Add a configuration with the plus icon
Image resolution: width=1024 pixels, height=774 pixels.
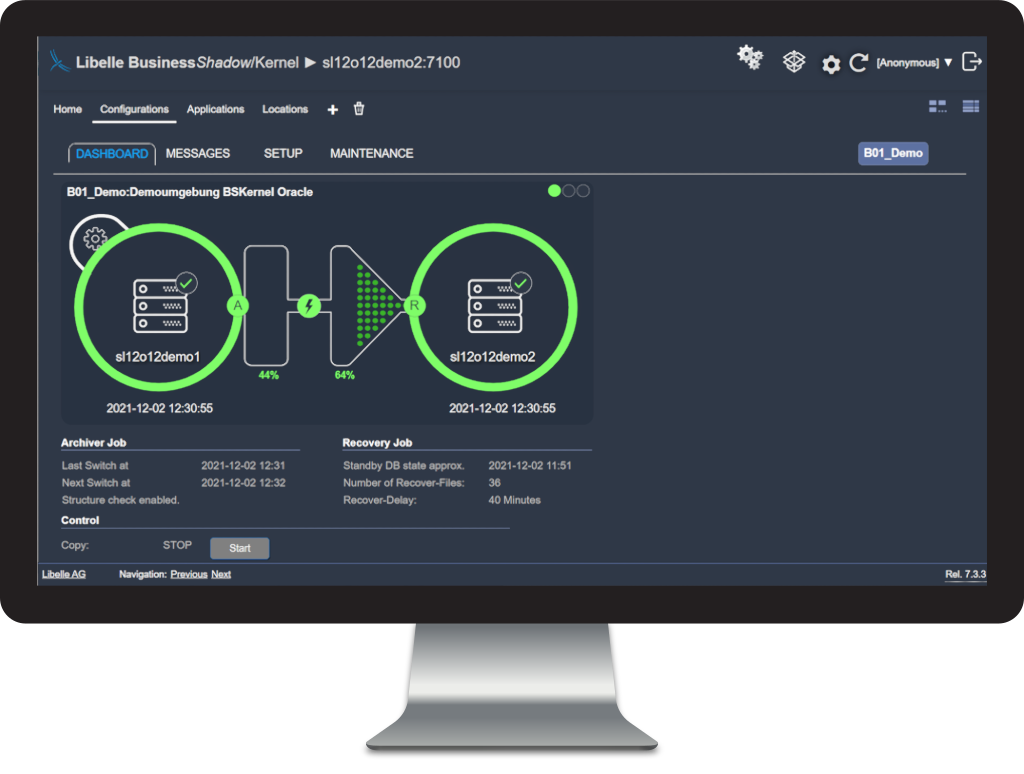tap(332, 110)
